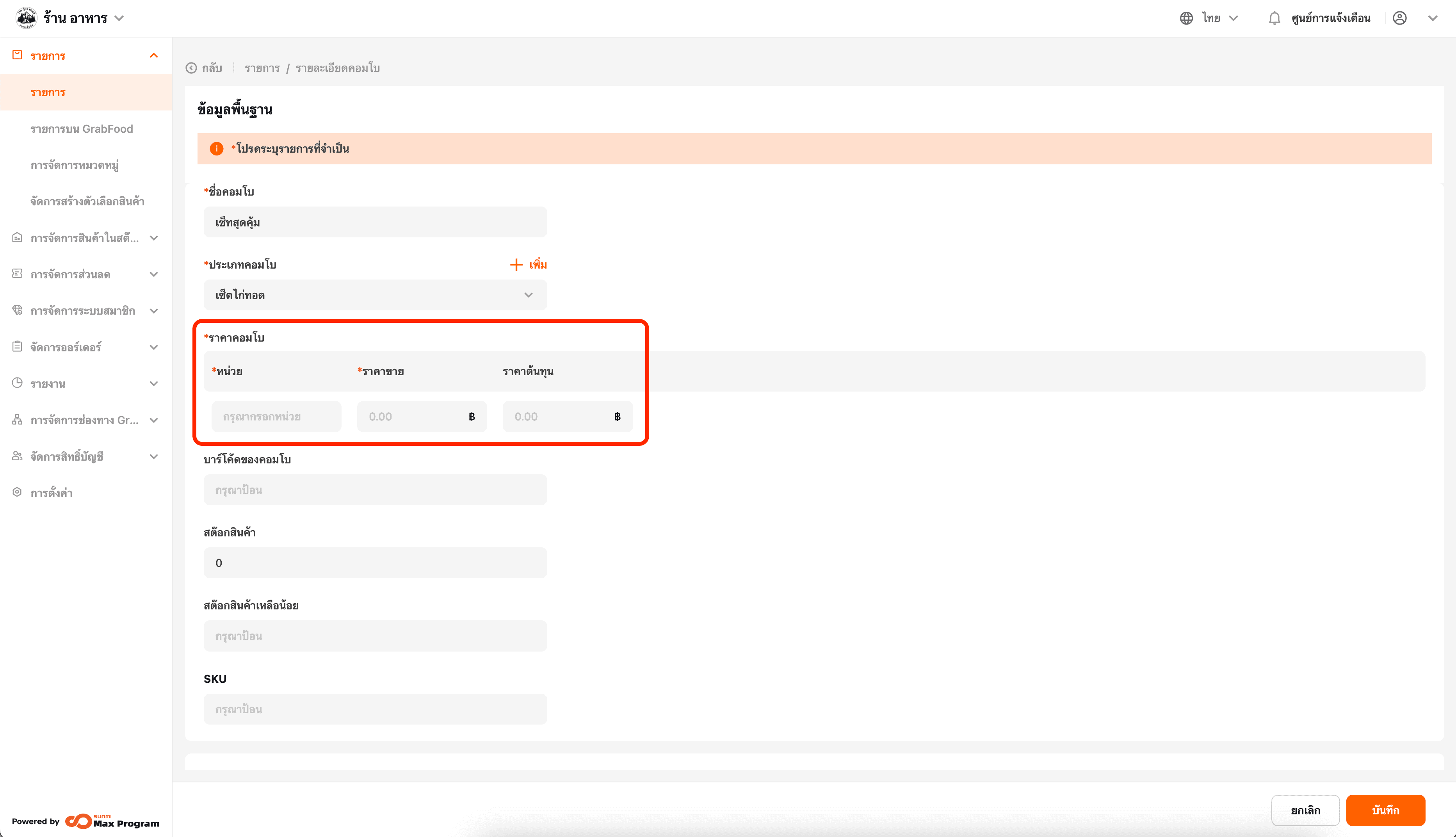Click the การตั้งค่า settings icon in sidebar

(x=17, y=492)
